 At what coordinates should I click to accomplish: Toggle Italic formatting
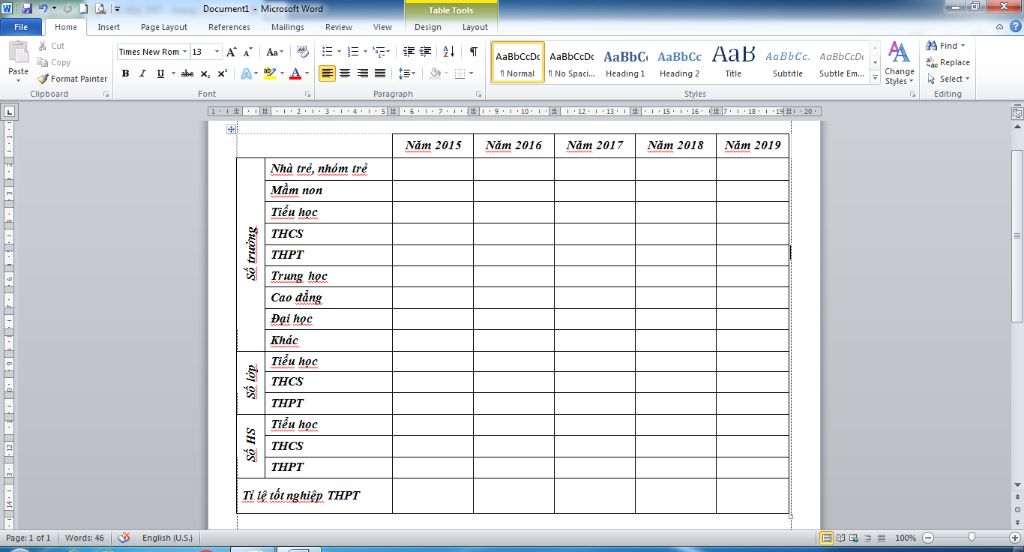142,73
